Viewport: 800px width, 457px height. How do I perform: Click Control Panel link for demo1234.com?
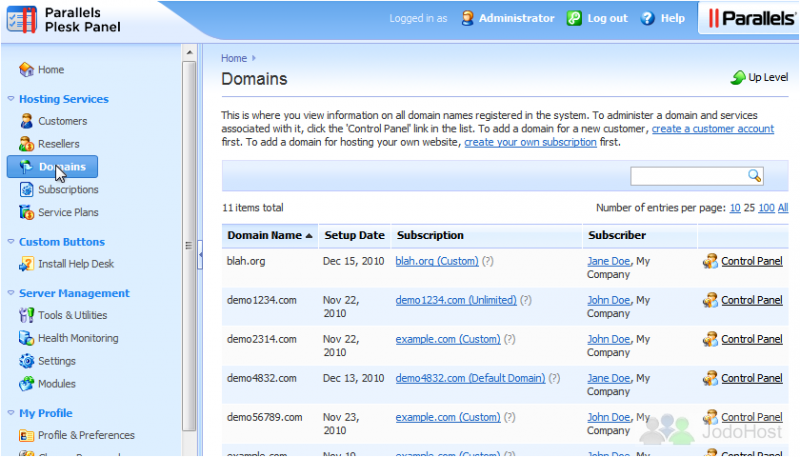(752, 300)
